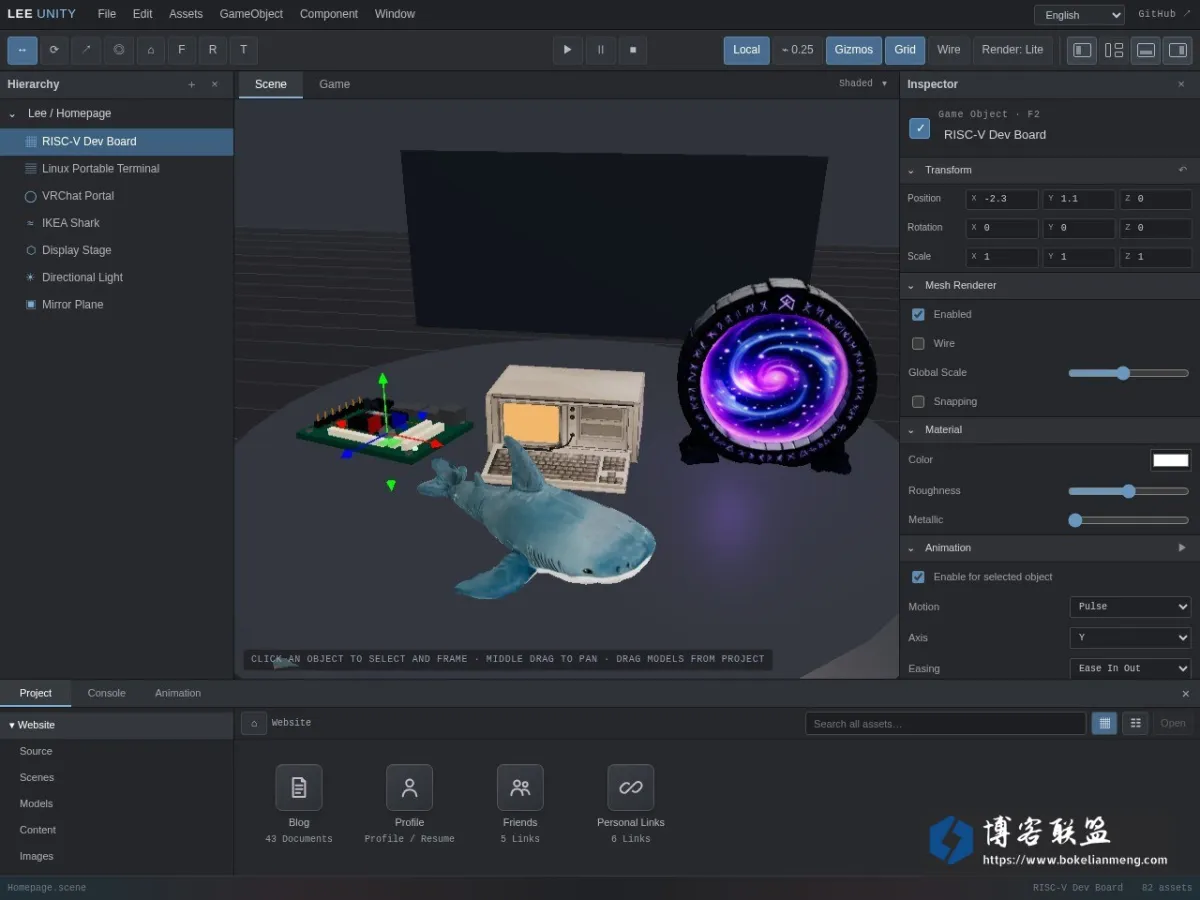1200x900 pixels.
Task: Select the Move tool in the toolbar
Action: (22, 50)
